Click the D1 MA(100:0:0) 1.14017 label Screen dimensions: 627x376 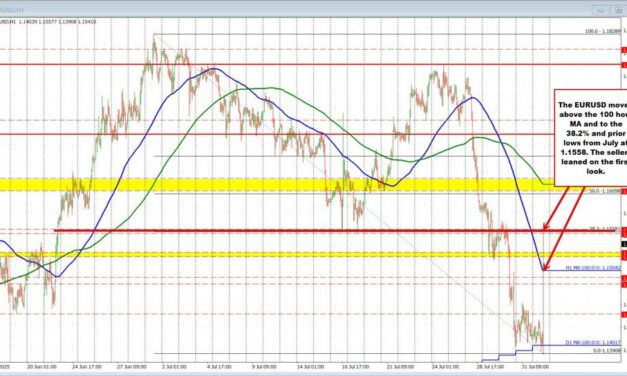[x=593, y=342]
